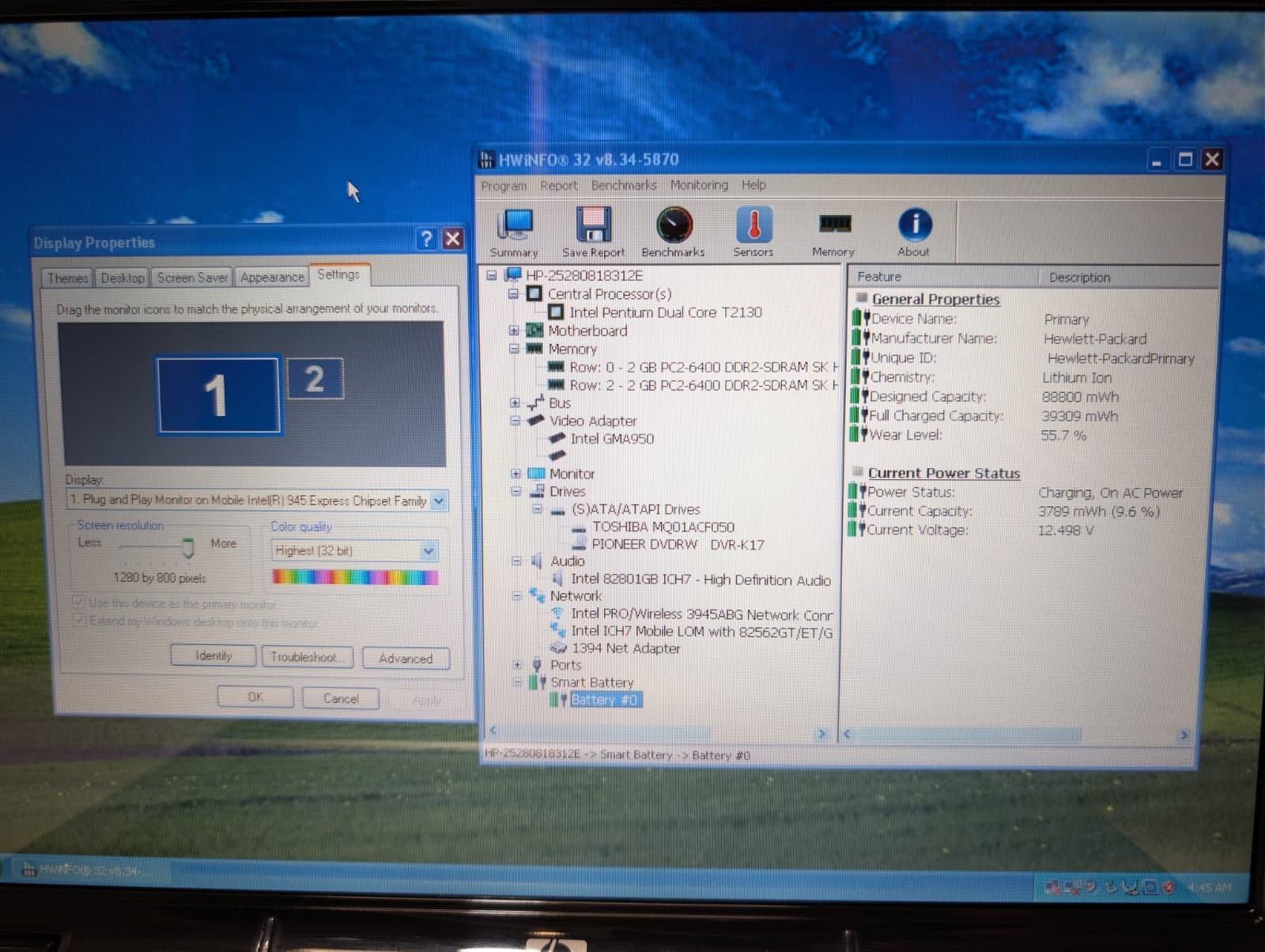
Task: Select the Monitor tree node
Action: point(572,474)
